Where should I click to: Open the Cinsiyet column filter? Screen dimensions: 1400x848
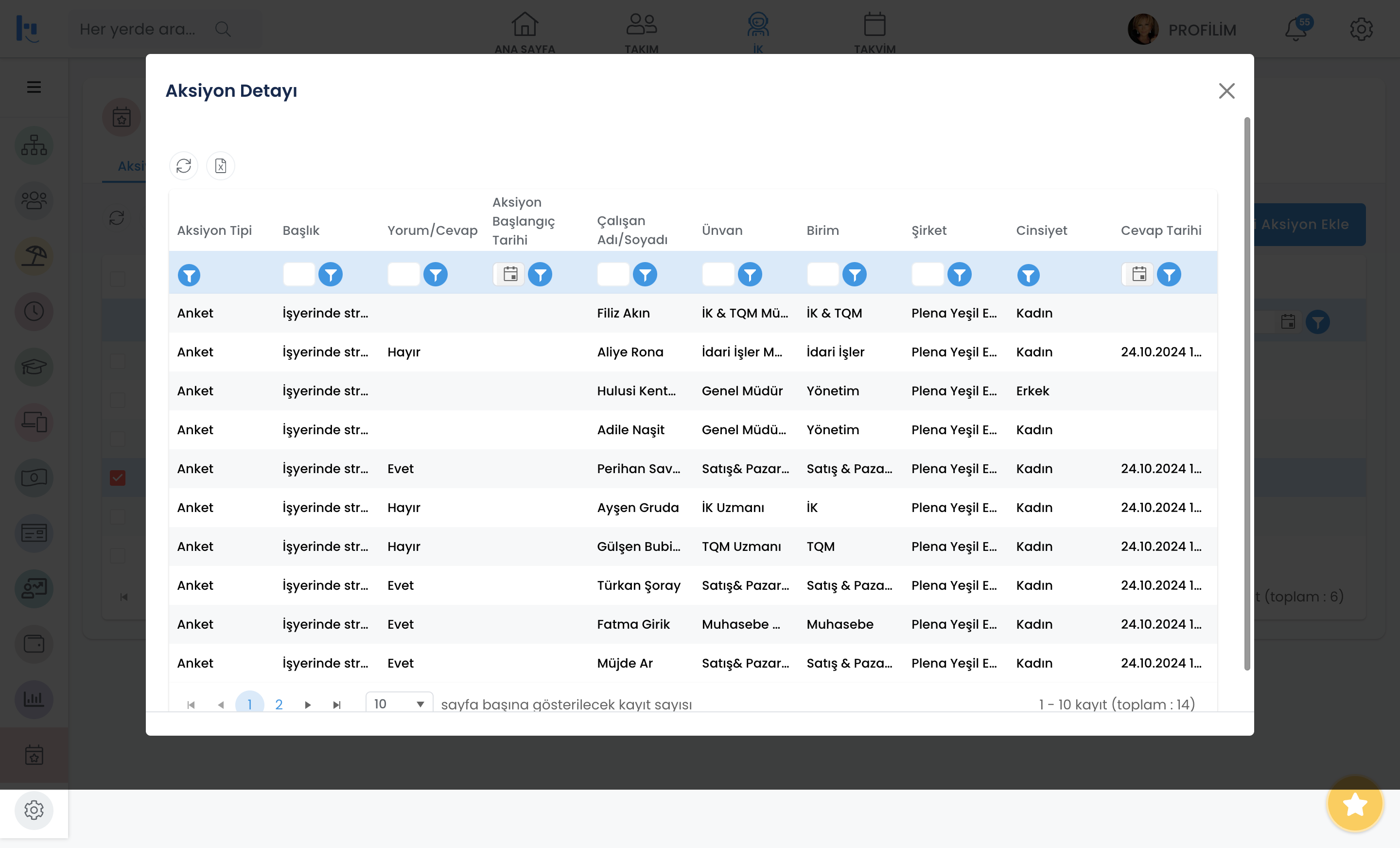point(1028,275)
